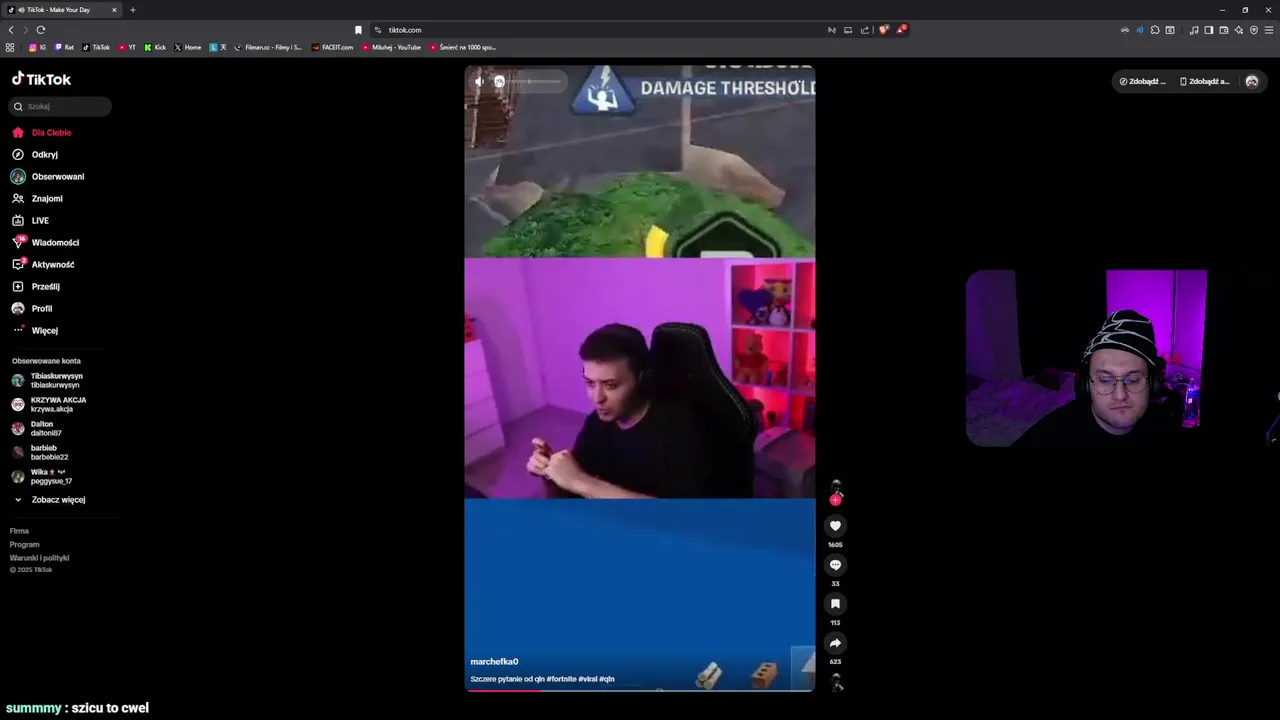This screenshot has width=1280, height=720.
Task: Like the video with the heart icon
Action: click(835, 525)
